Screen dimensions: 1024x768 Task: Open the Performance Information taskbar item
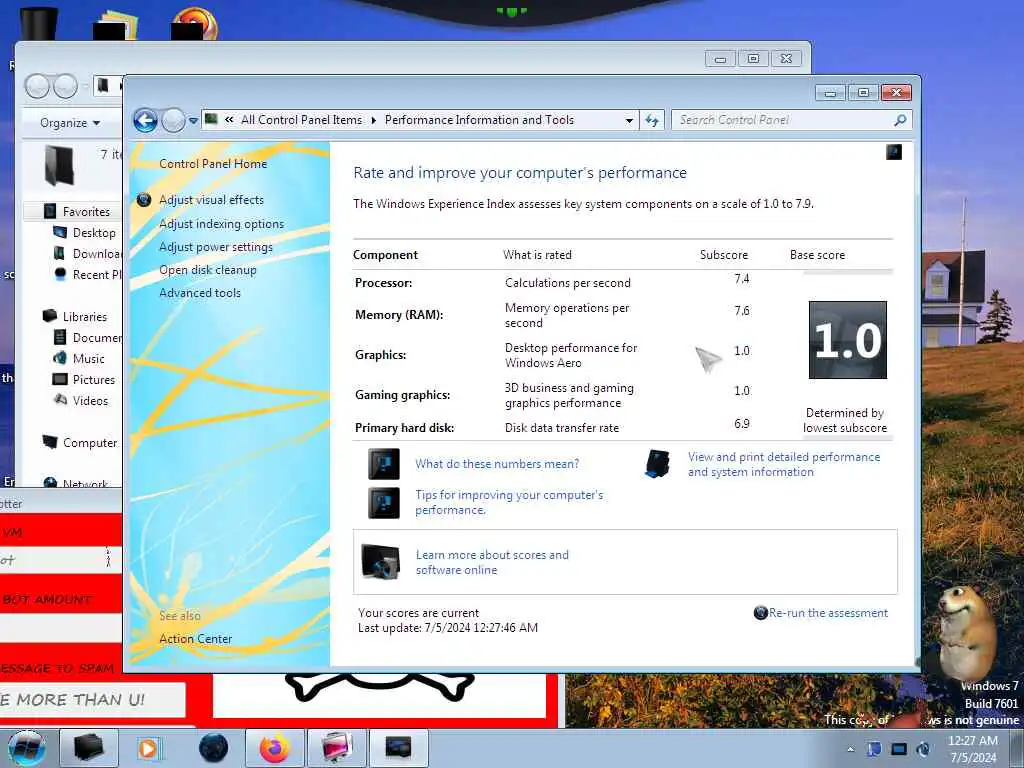399,748
